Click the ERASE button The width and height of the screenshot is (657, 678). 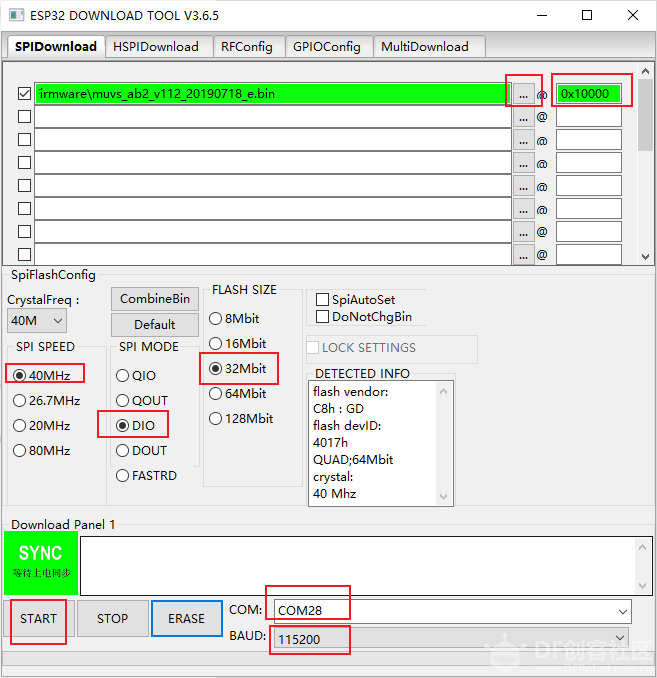click(186, 619)
